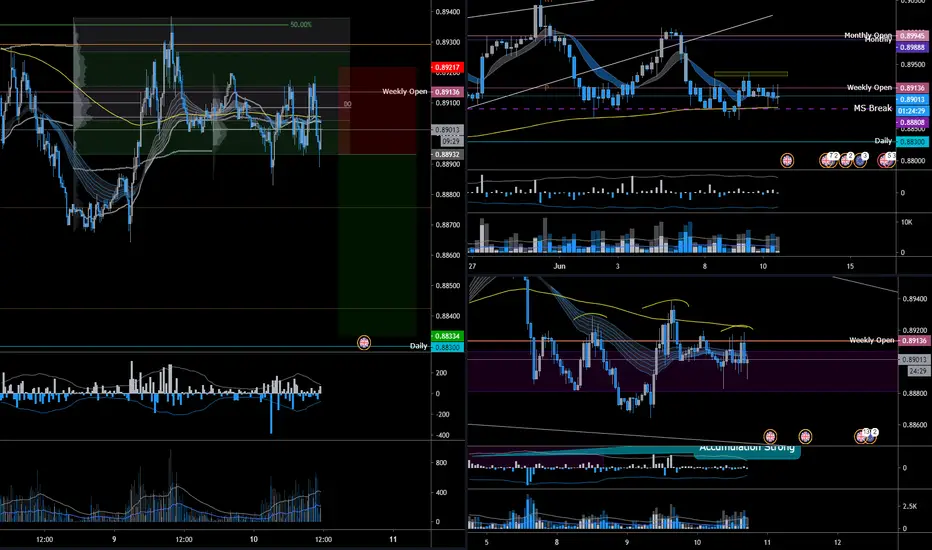Viewport: 932px width, 550px height.
Task: Open the EU event icon badged 2, bottom-right chart
Action: click(x=872, y=435)
